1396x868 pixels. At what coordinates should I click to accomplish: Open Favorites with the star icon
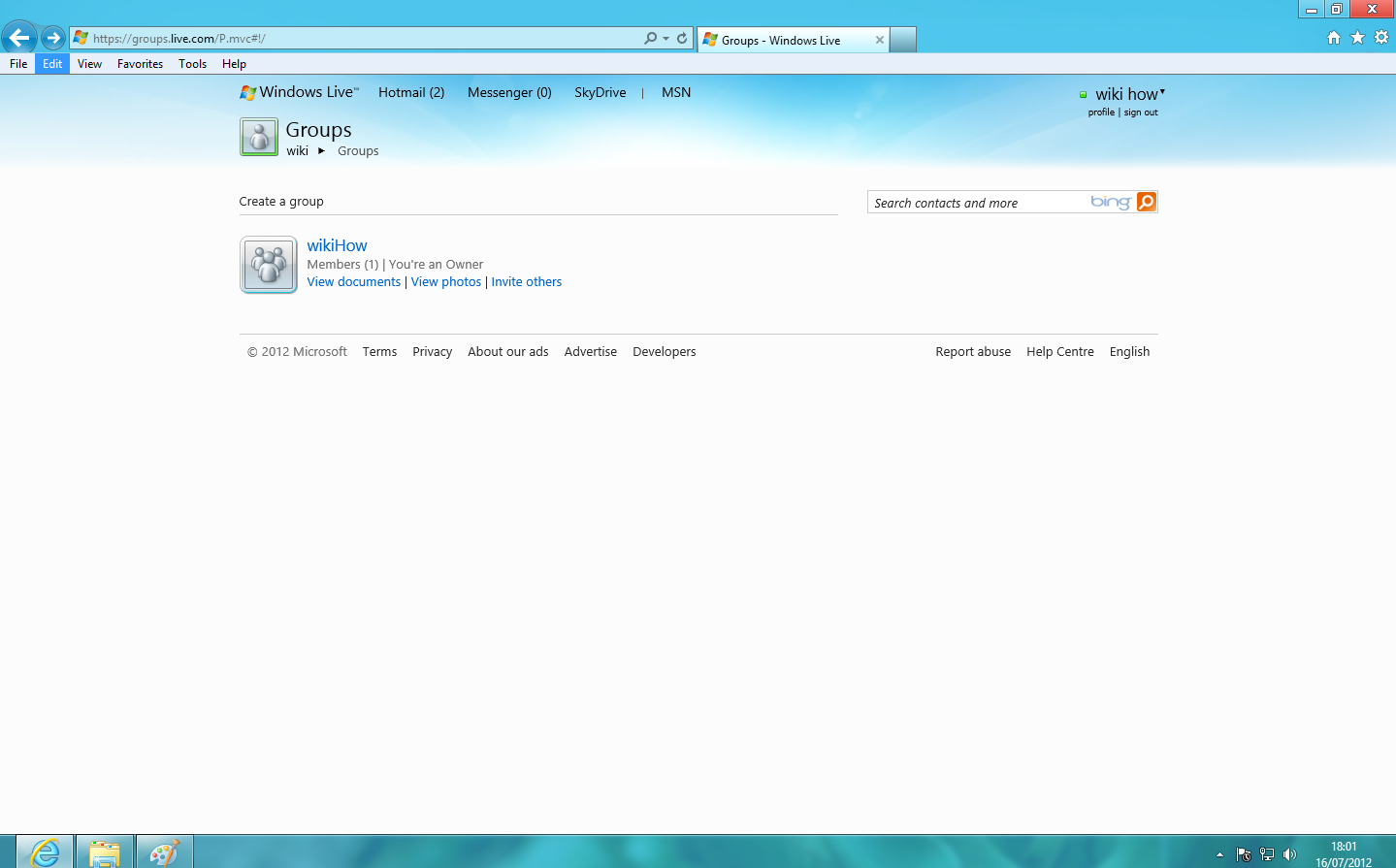pyautogui.click(x=1357, y=37)
